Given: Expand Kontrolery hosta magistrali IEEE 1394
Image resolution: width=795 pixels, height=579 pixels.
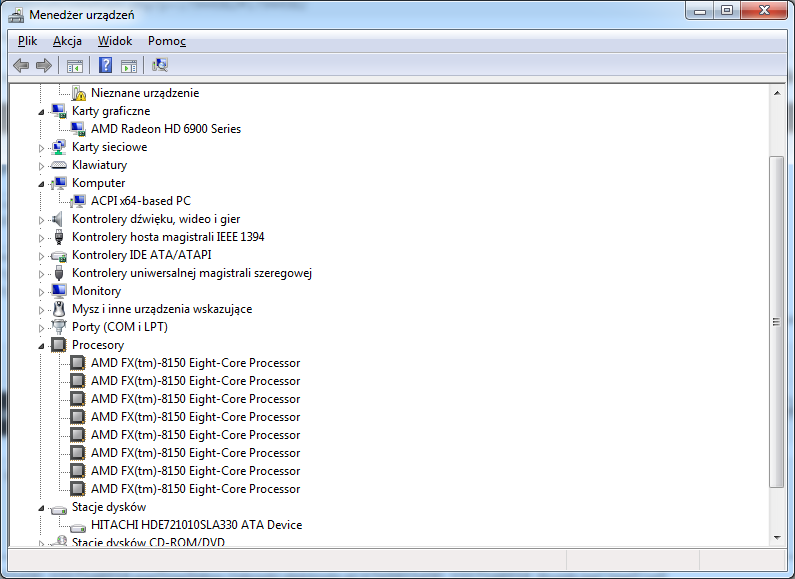Looking at the screenshot, I should [x=42, y=238].
